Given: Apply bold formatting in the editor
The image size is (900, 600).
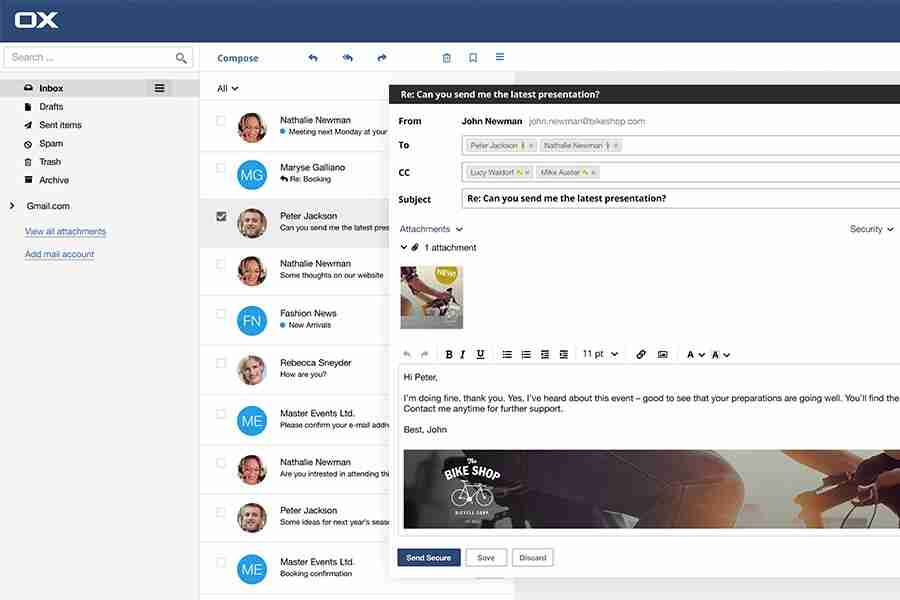Looking at the screenshot, I should tap(449, 354).
